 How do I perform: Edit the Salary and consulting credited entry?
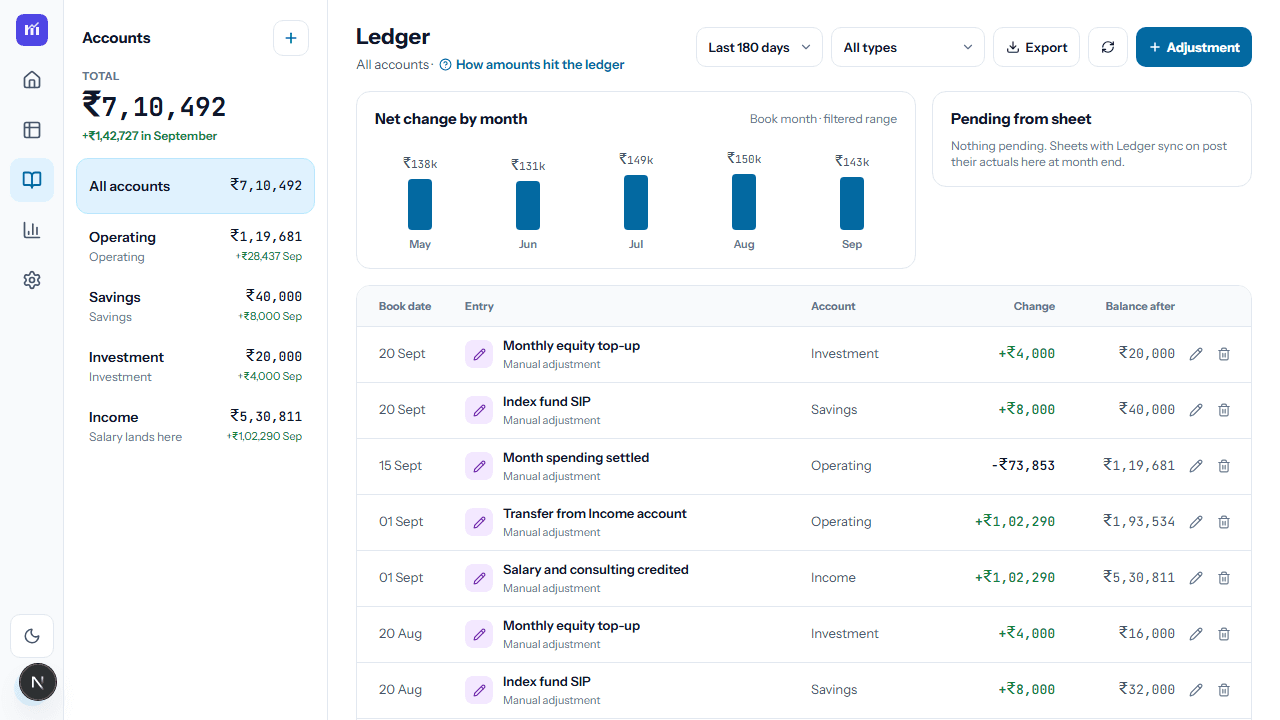click(x=1196, y=578)
